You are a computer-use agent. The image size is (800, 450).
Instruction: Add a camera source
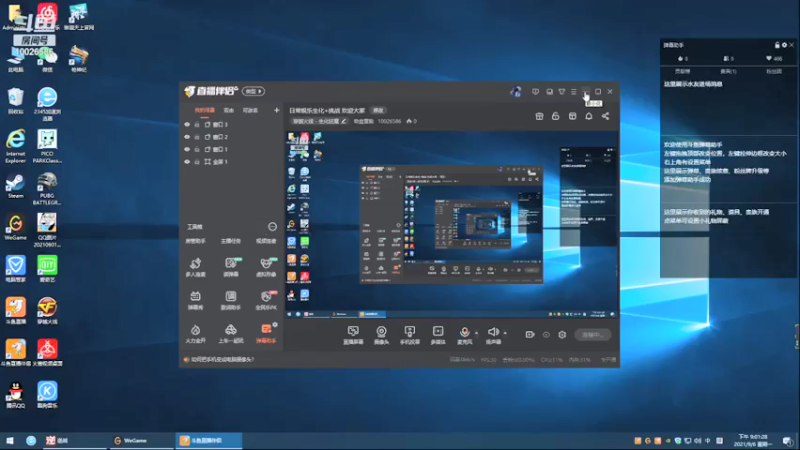click(x=381, y=335)
